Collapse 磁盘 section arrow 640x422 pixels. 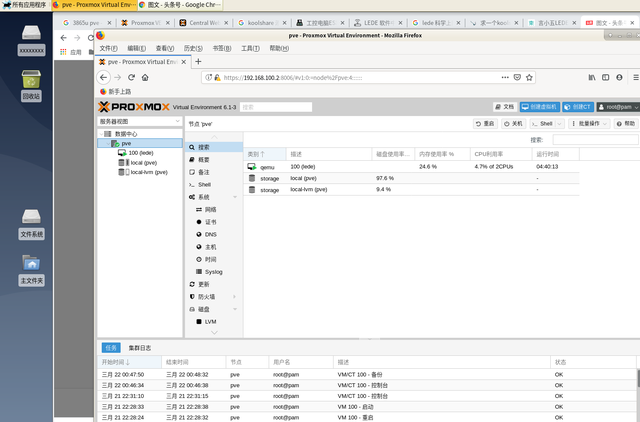[235, 309]
